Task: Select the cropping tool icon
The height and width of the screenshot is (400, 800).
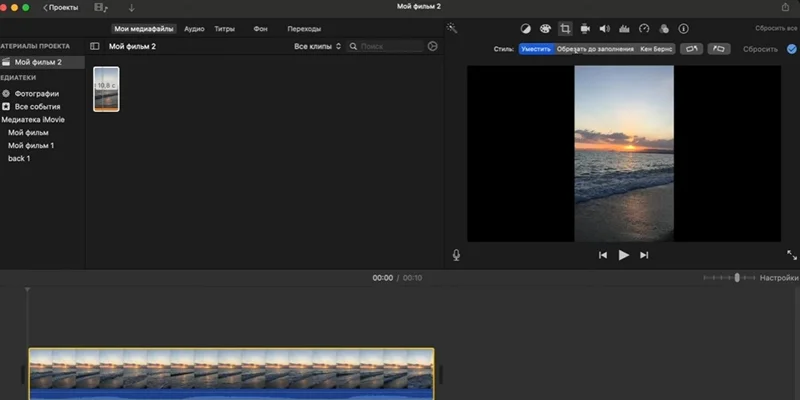Action: 565,29
